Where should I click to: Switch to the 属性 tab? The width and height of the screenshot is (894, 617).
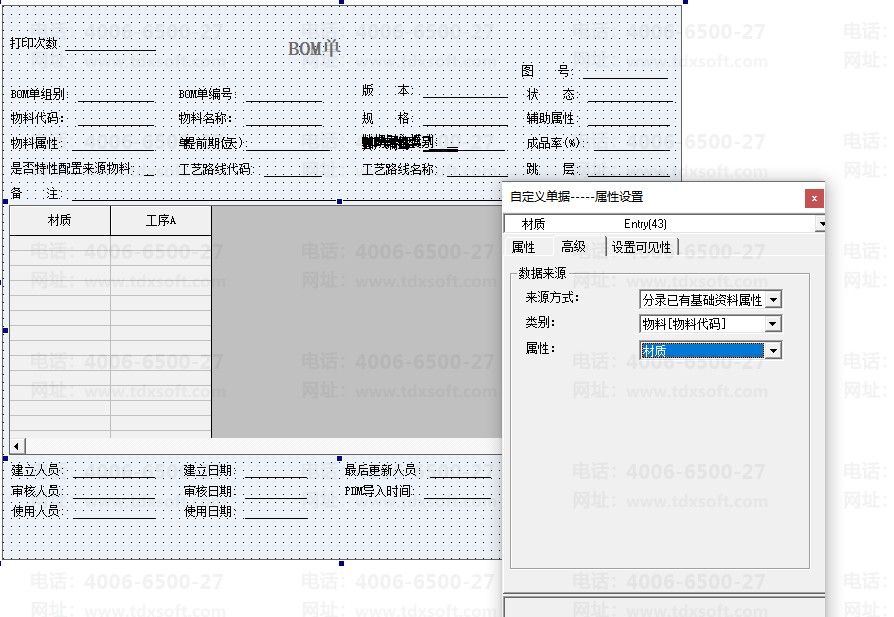click(x=523, y=247)
